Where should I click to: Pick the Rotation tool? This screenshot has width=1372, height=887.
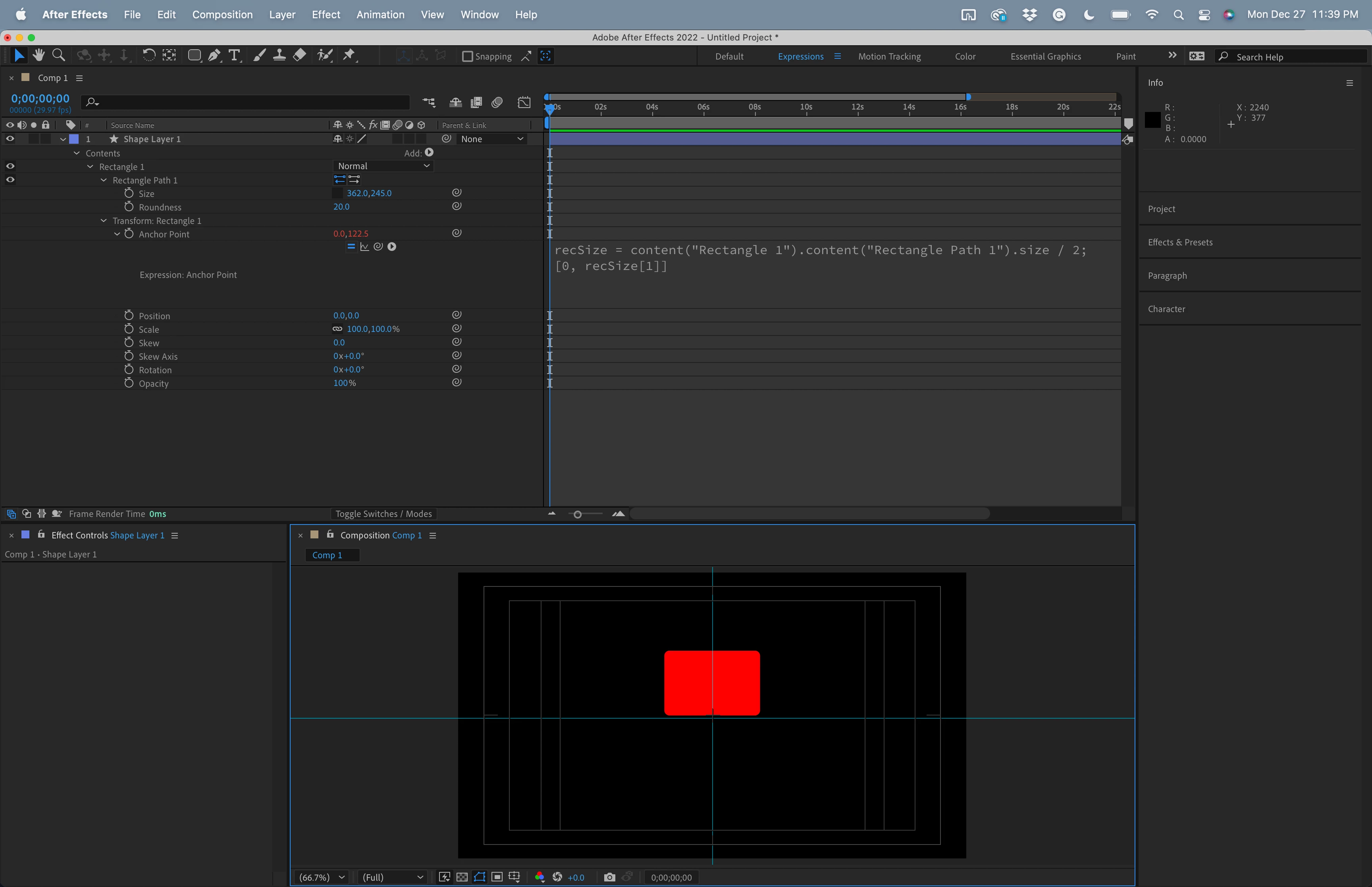click(x=148, y=55)
